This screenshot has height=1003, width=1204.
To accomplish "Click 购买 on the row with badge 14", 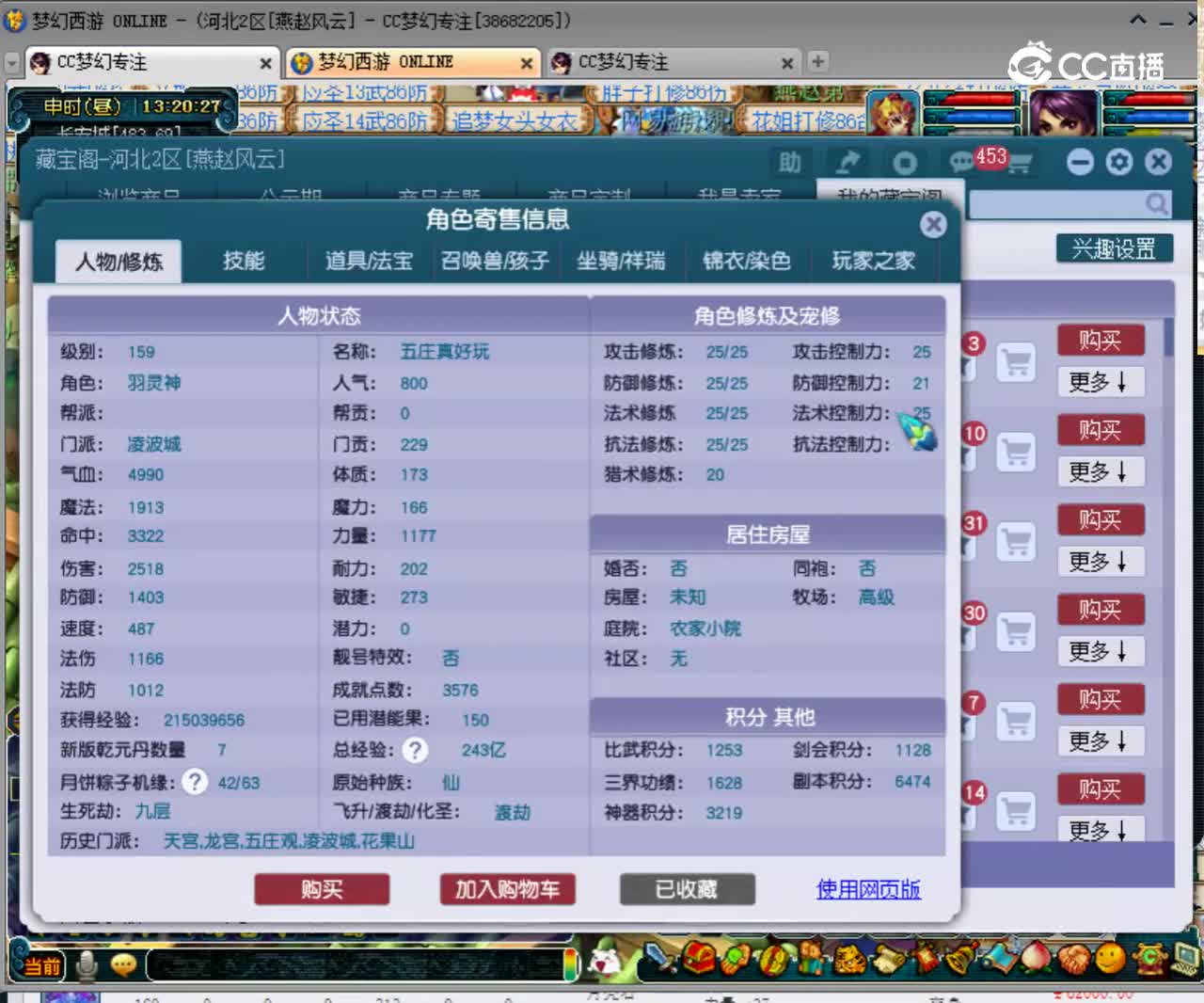I will 1100,788.
